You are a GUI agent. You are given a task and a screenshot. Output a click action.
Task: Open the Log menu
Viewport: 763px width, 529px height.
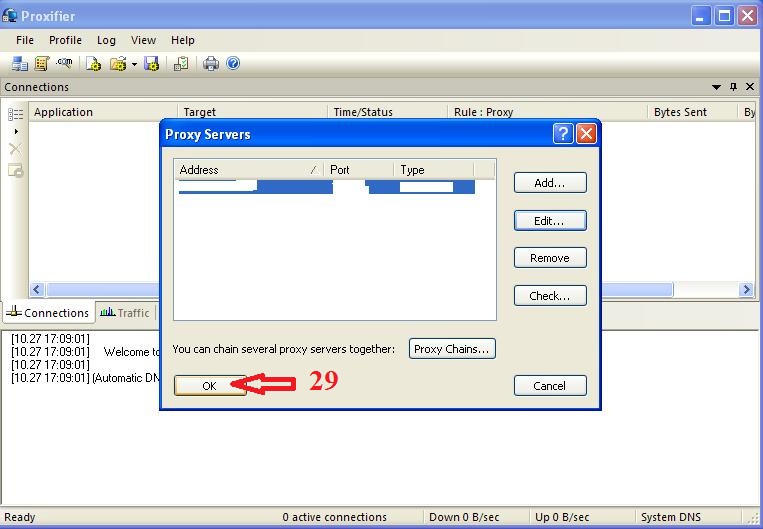(x=106, y=40)
